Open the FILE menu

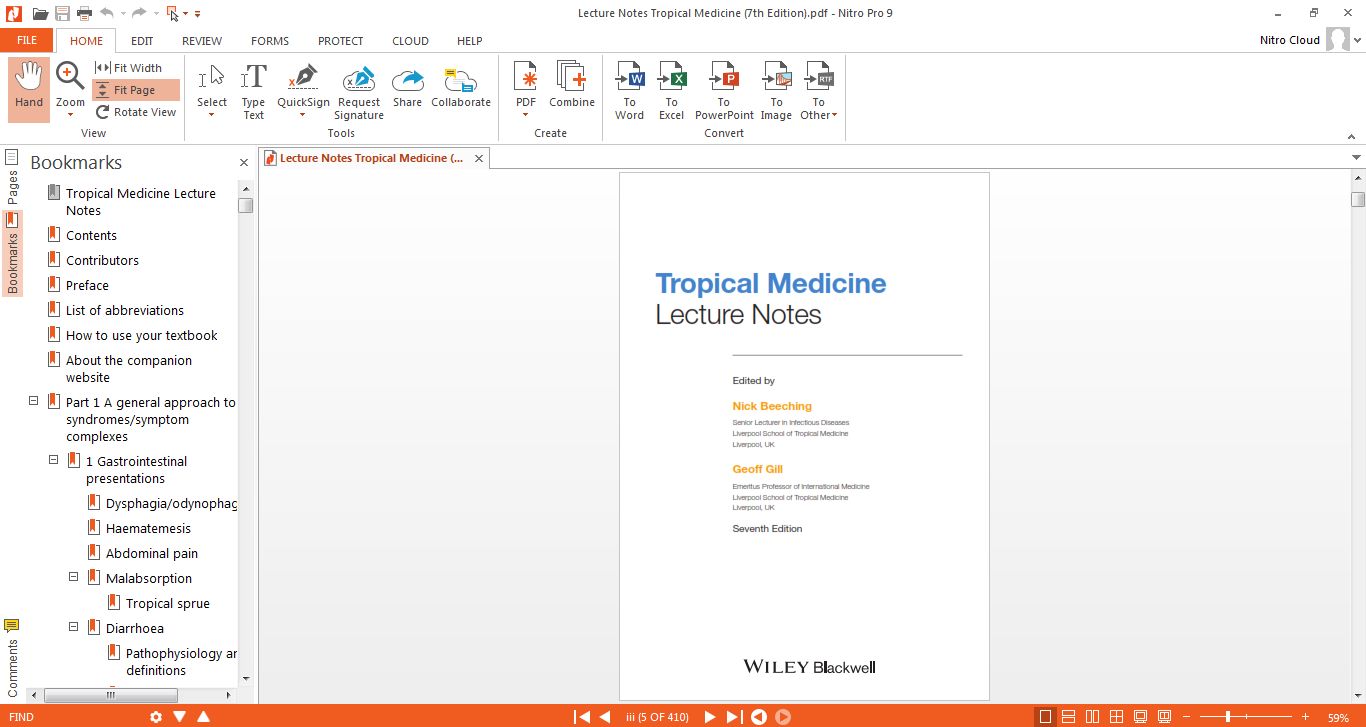click(x=27, y=40)
